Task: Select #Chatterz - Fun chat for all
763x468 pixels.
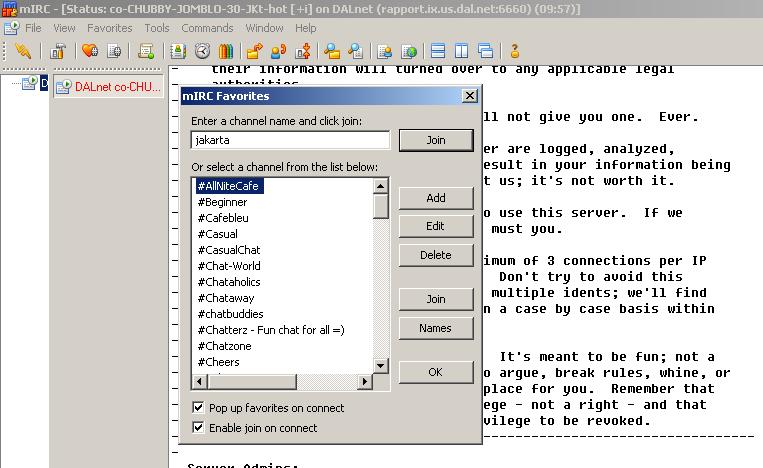Action: [x=271, y=330]
